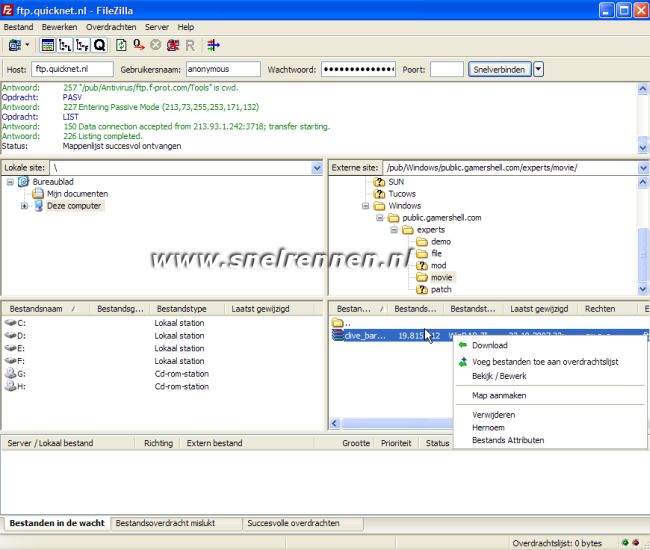The width and height of the screenshot is (650, 550).
Task: Open the Snelverbinden history dropdown
Action: (538, 69)
